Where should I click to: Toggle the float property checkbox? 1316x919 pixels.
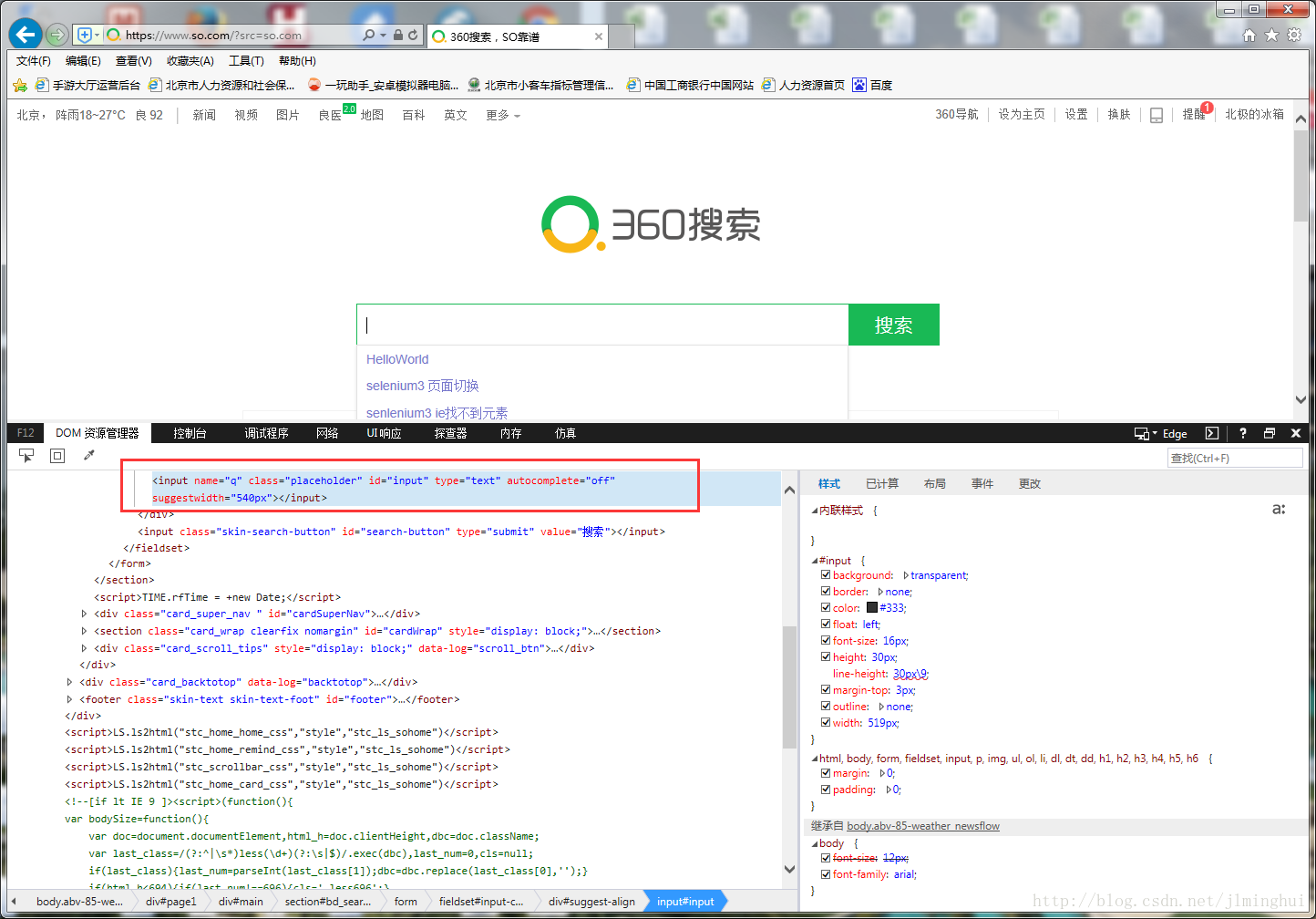[x=826, y=625]
